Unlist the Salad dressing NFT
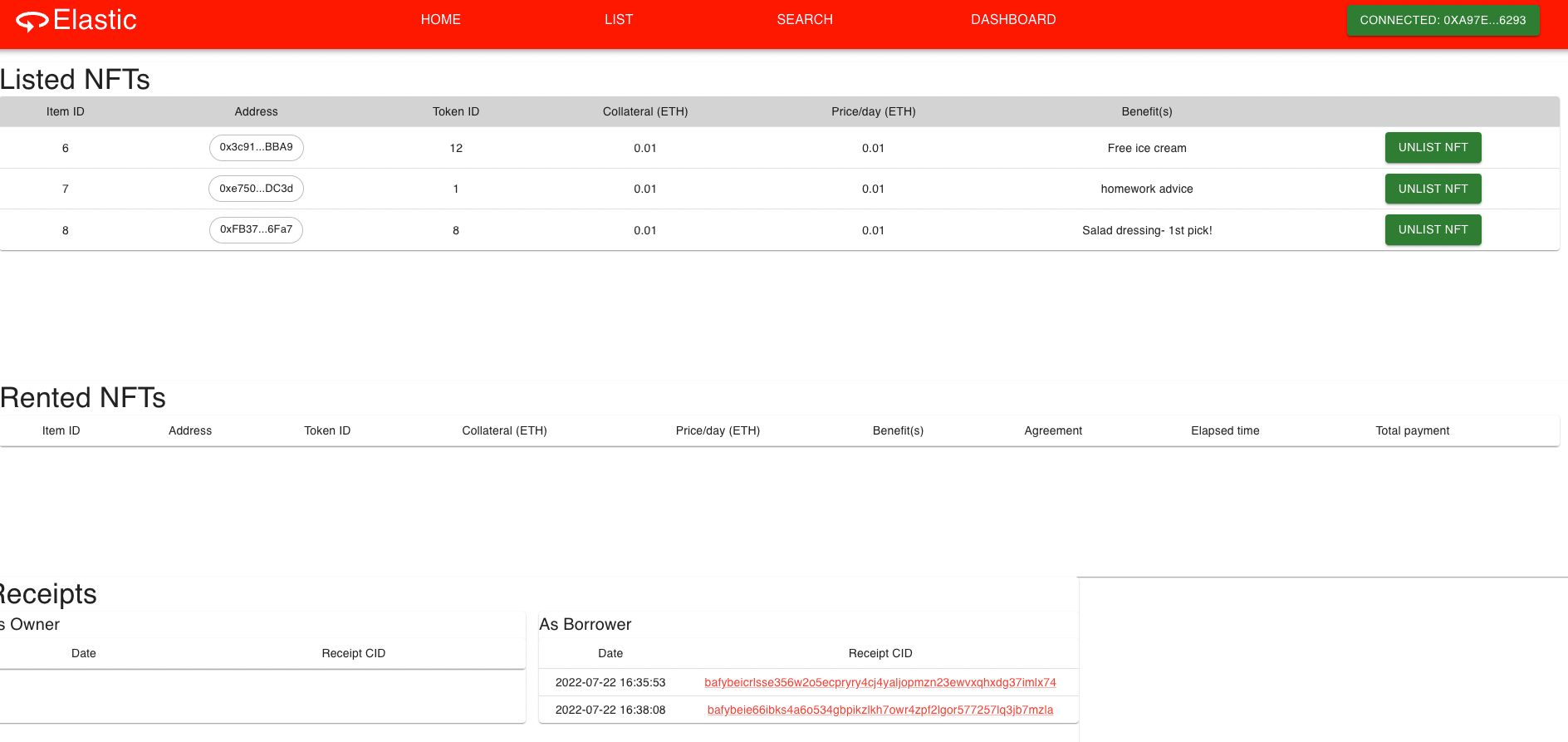The image size is (1568, 742). click(1433, 229)
